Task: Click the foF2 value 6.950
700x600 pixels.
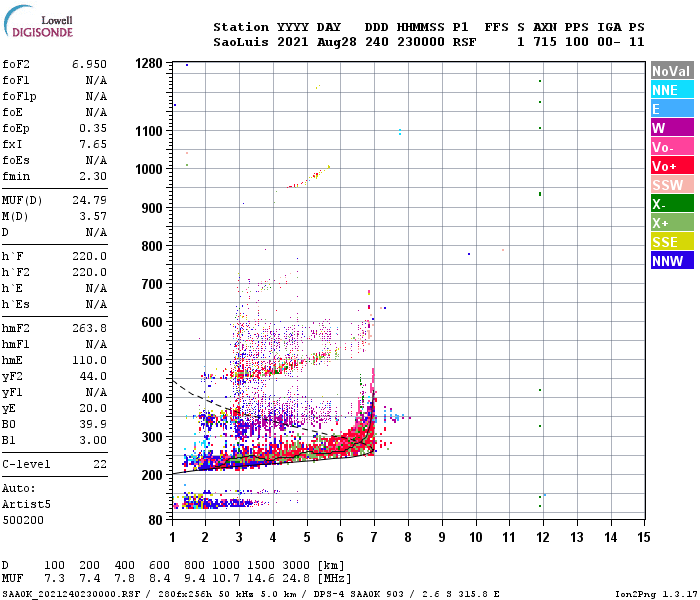Action: [89, 64]
